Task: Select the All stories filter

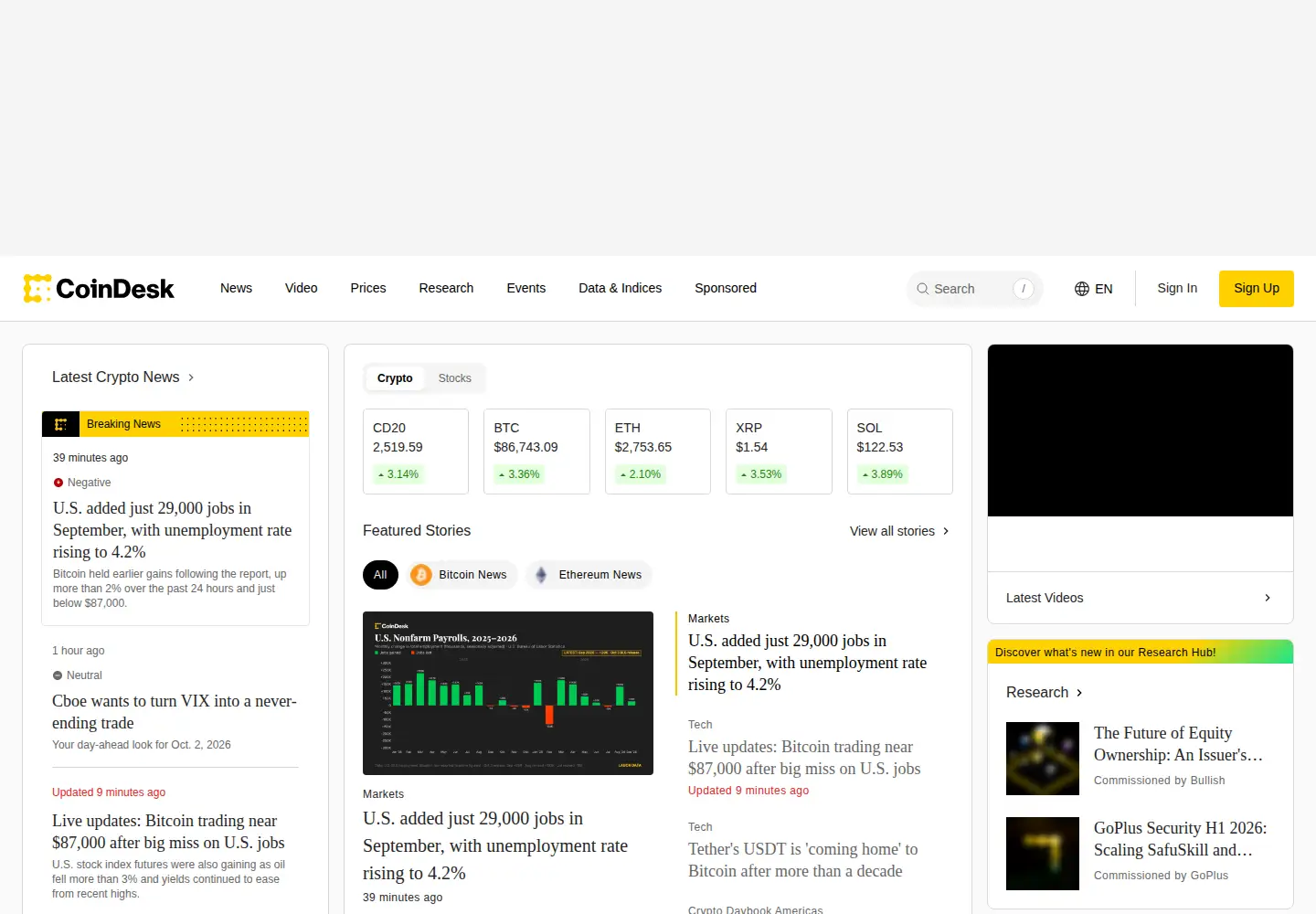Action: pos(380,575)
